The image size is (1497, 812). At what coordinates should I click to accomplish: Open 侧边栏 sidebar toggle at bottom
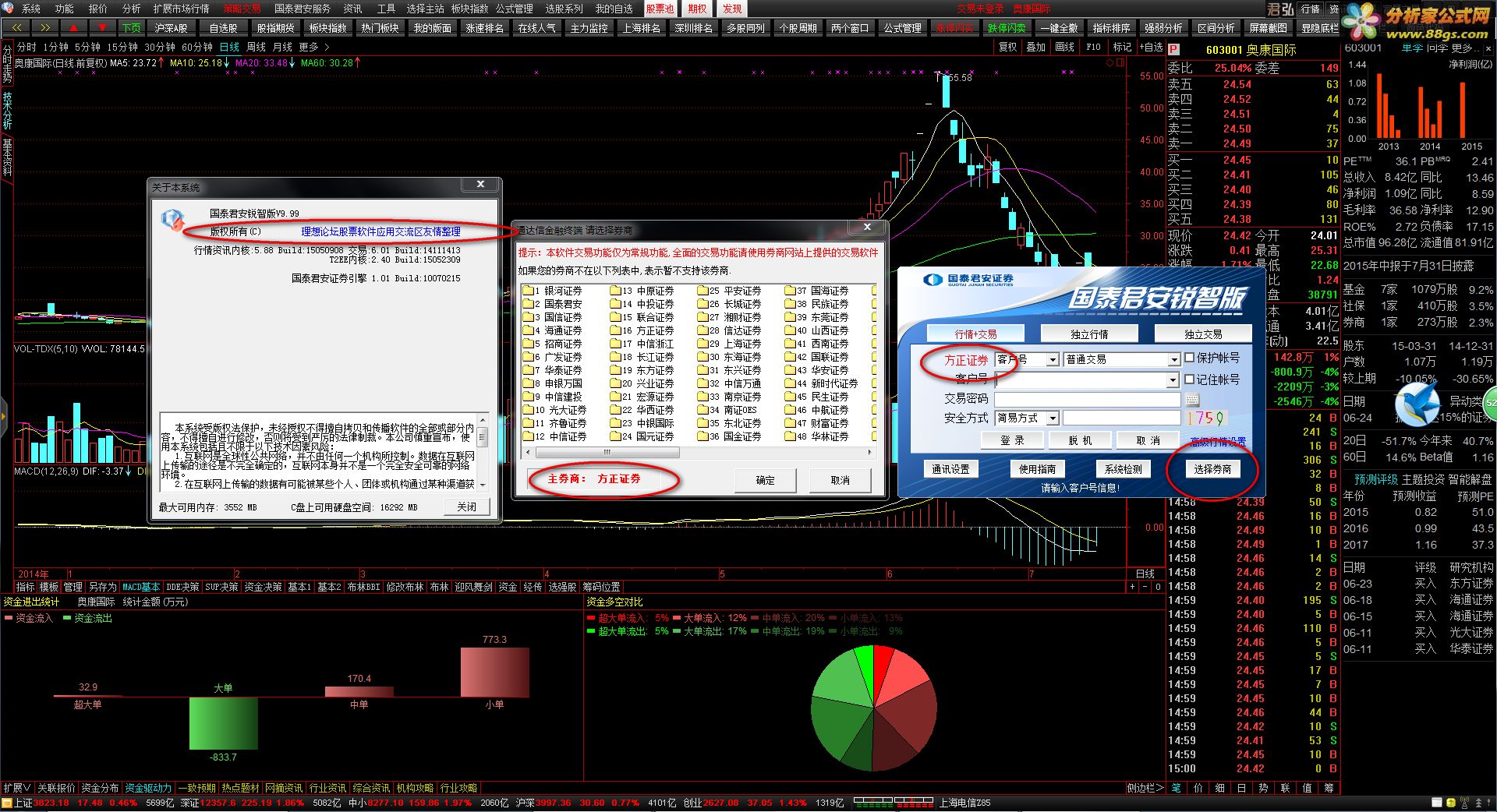1144,788
